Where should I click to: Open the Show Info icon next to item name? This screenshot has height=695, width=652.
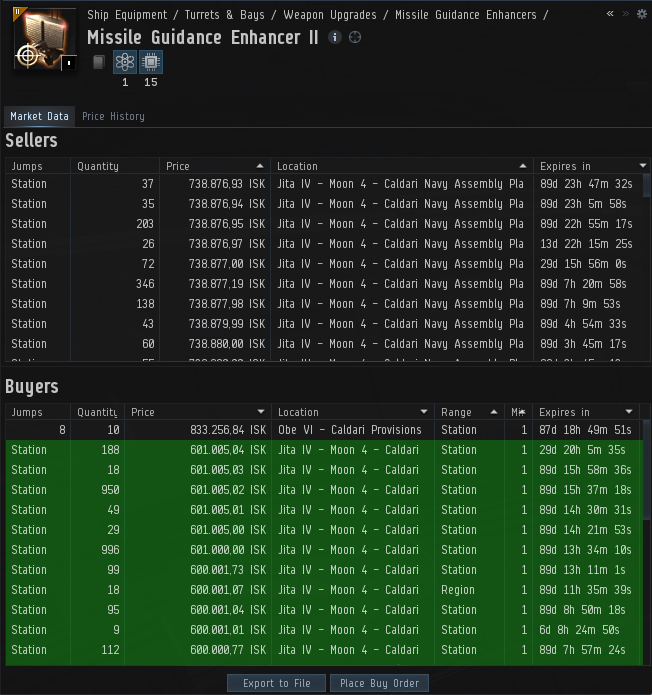(x=335, y=37)
